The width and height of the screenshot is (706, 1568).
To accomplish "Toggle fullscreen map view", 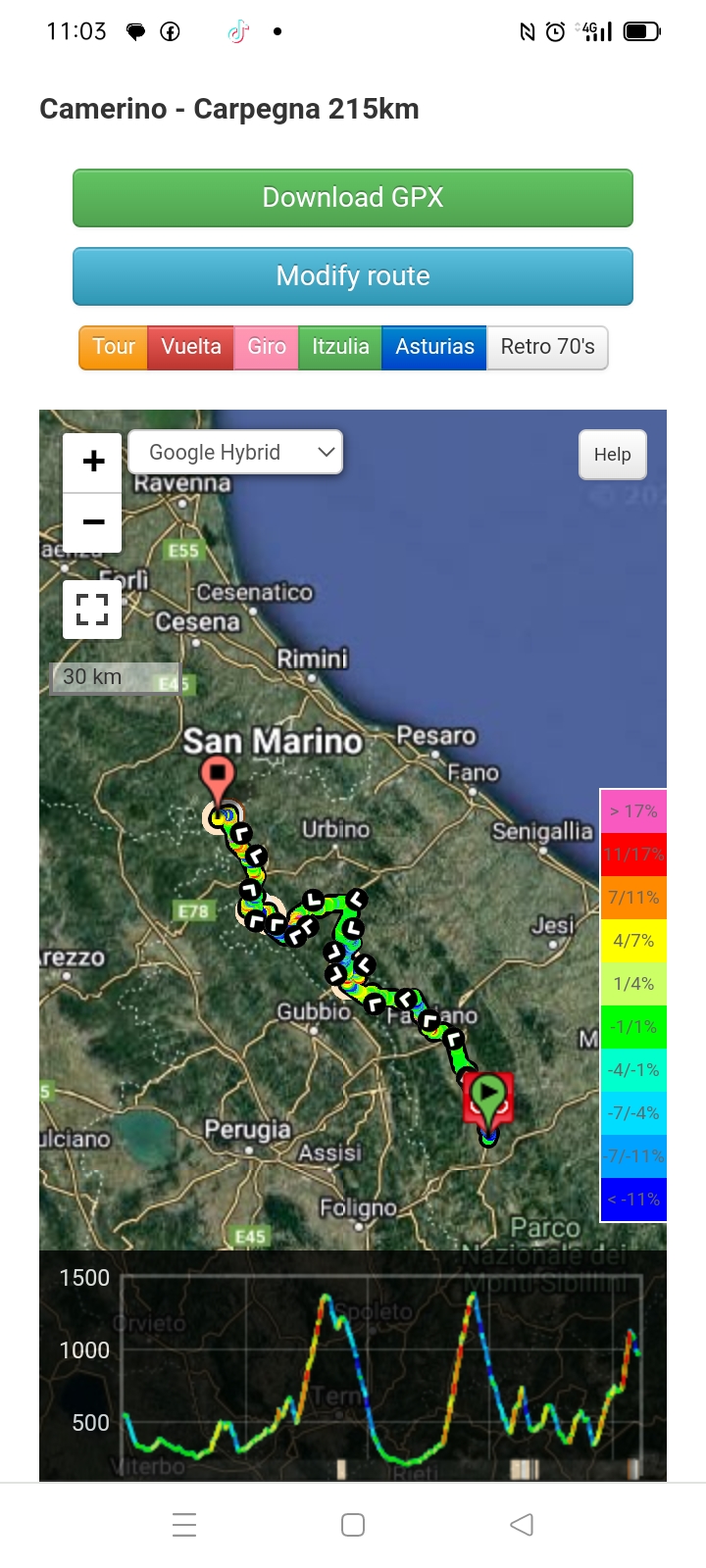I will pyautogui.click(x=92, y=610).
